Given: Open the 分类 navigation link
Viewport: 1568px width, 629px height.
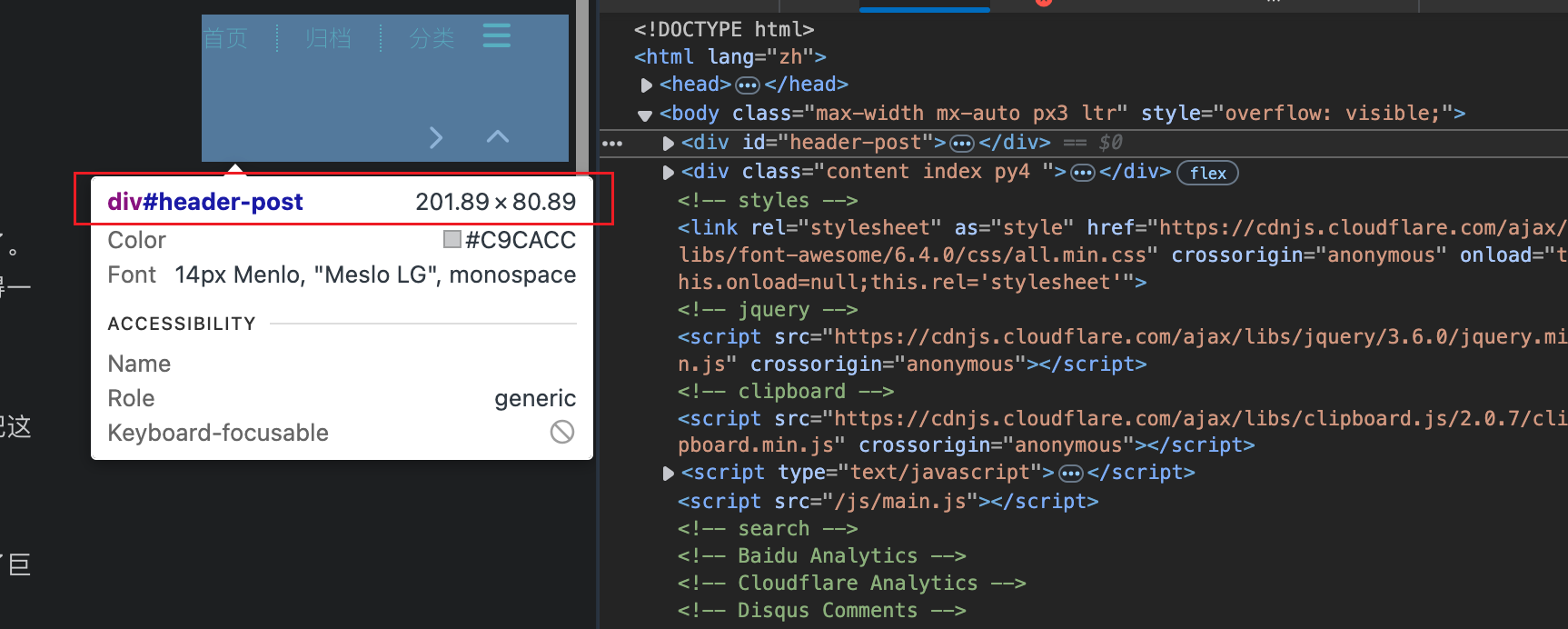Looking at the screenshot, I should (x=432, y=38).
